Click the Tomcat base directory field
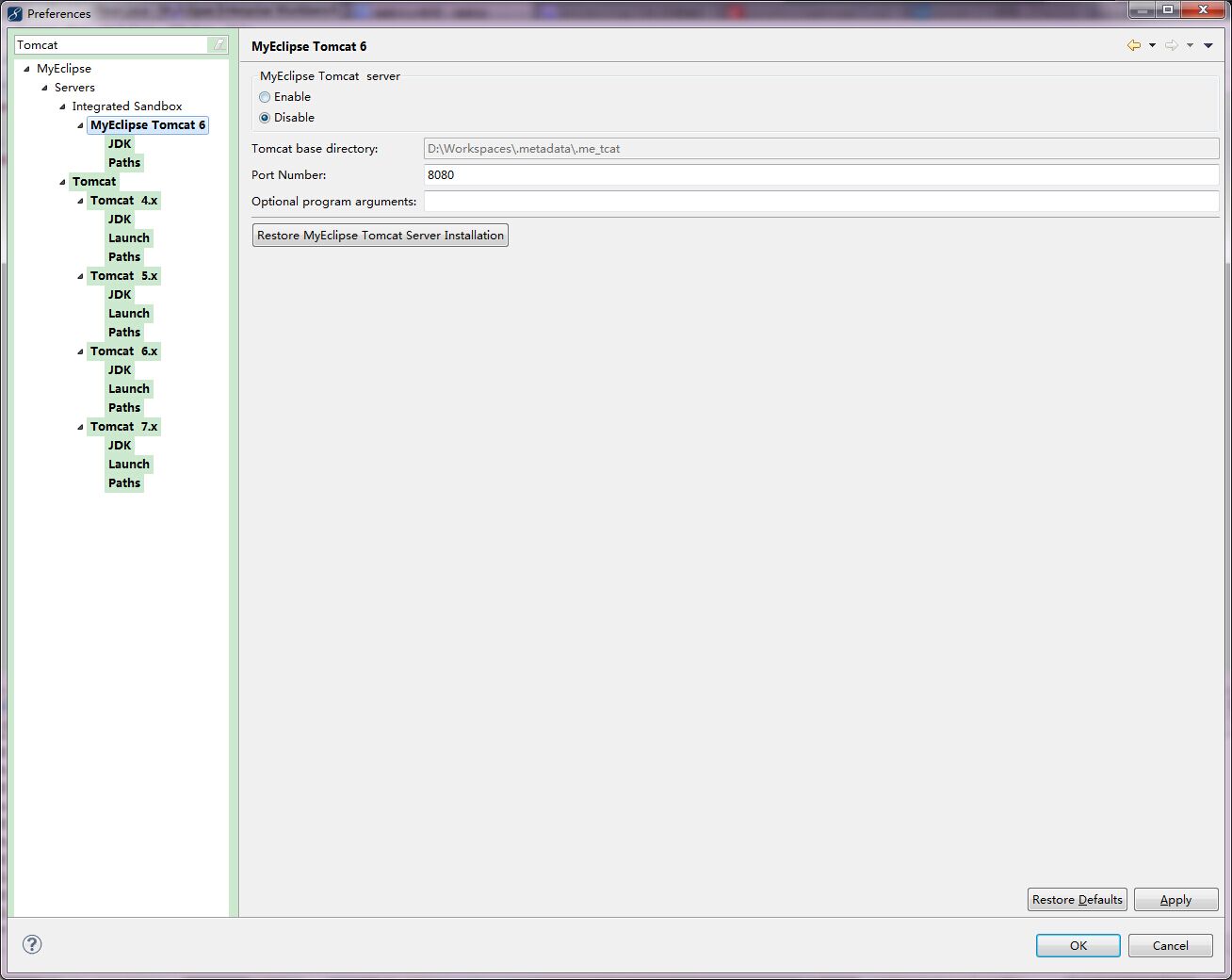Viewport: 1232px width, 980px height. pos(821,148)
